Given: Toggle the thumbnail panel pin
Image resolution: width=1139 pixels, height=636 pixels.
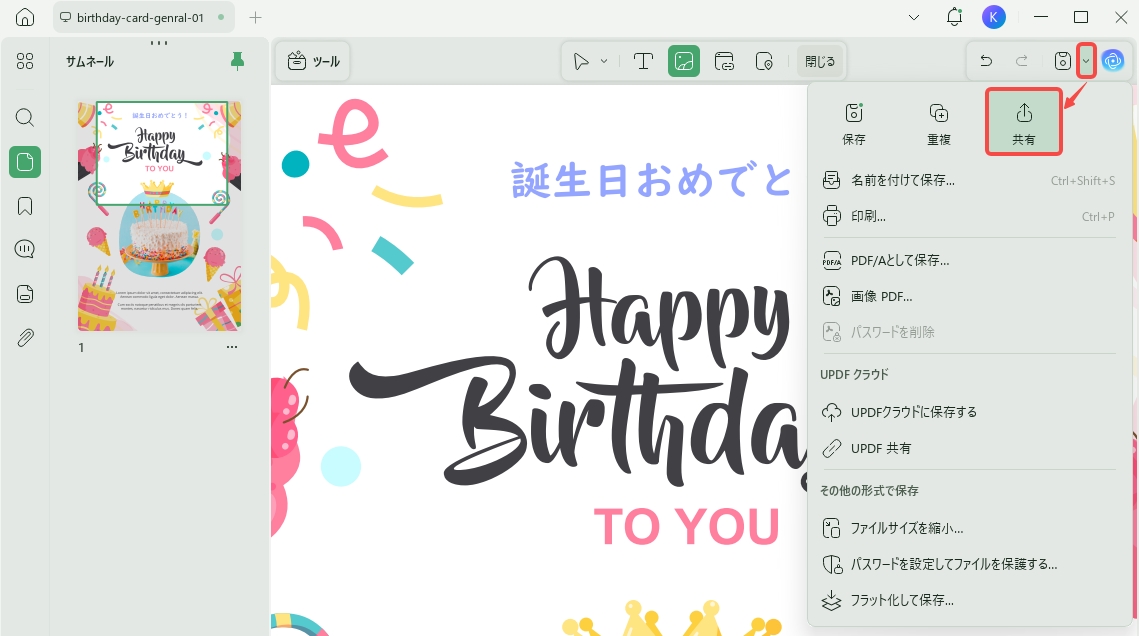Looking at the screenshot, I should [238, 61].
